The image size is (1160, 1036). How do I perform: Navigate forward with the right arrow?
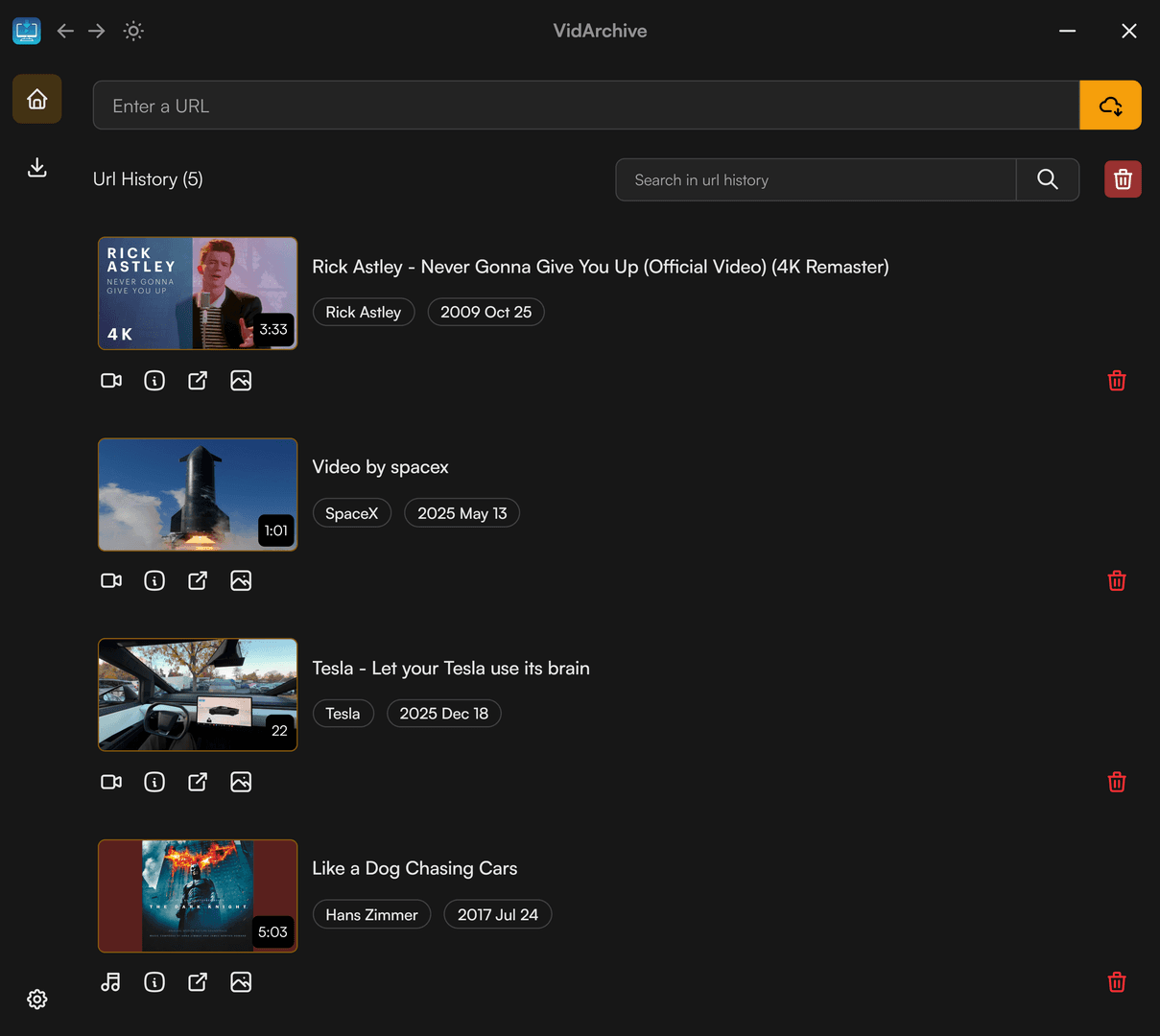pos(97,31)
